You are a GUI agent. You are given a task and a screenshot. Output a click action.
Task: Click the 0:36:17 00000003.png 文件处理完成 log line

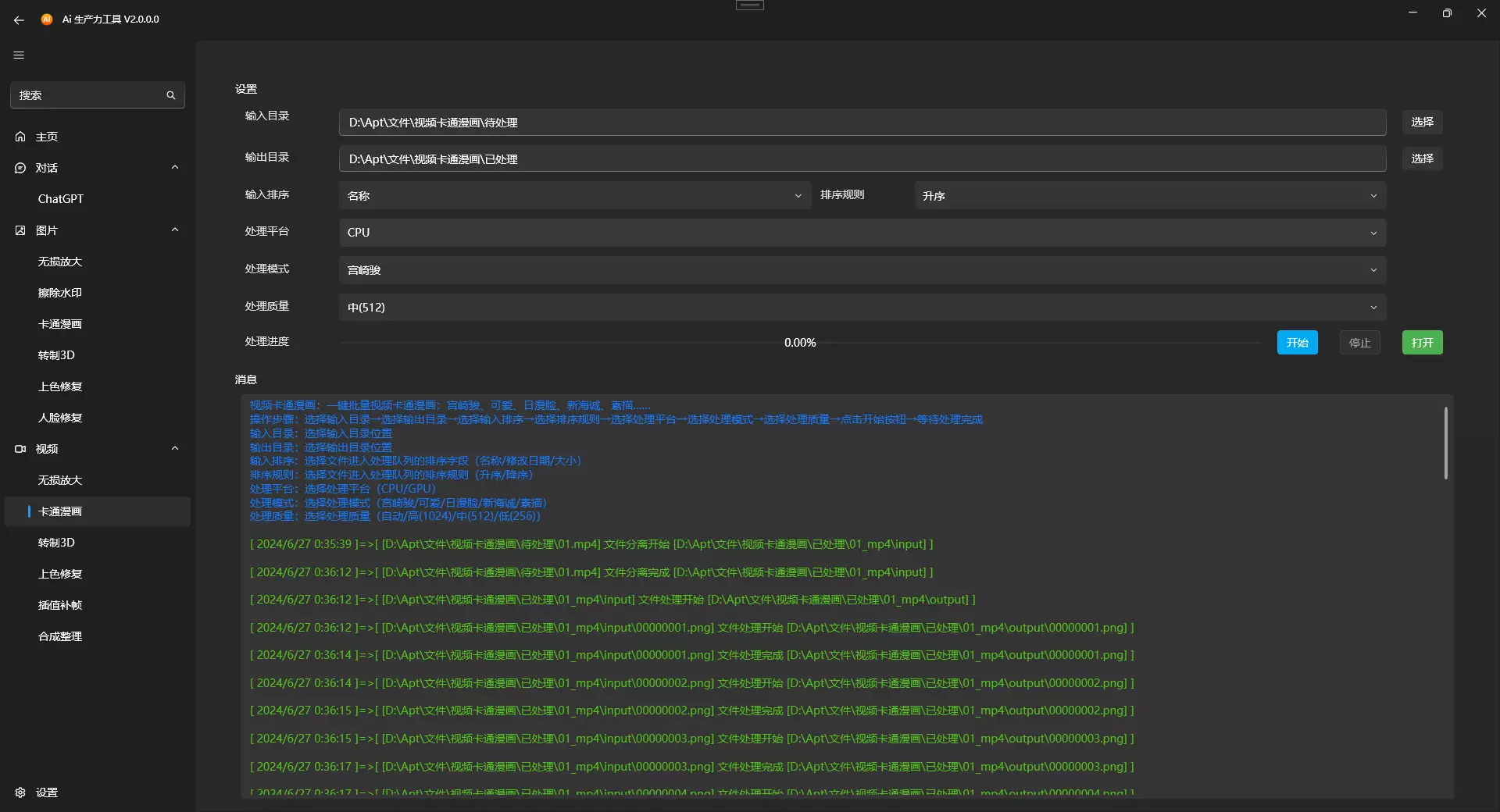point(691,767)
